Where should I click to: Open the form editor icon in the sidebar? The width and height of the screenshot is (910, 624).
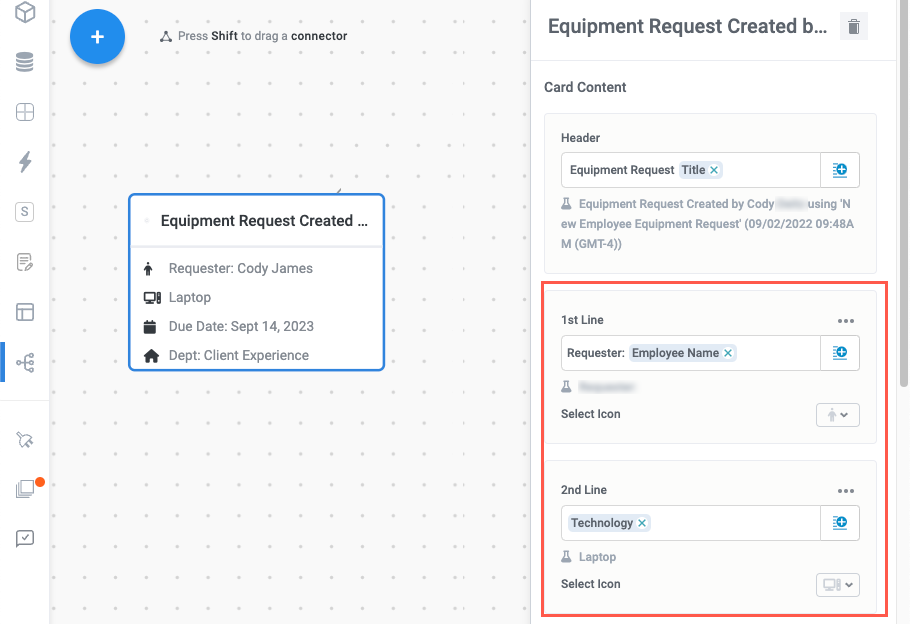point(22,262)
